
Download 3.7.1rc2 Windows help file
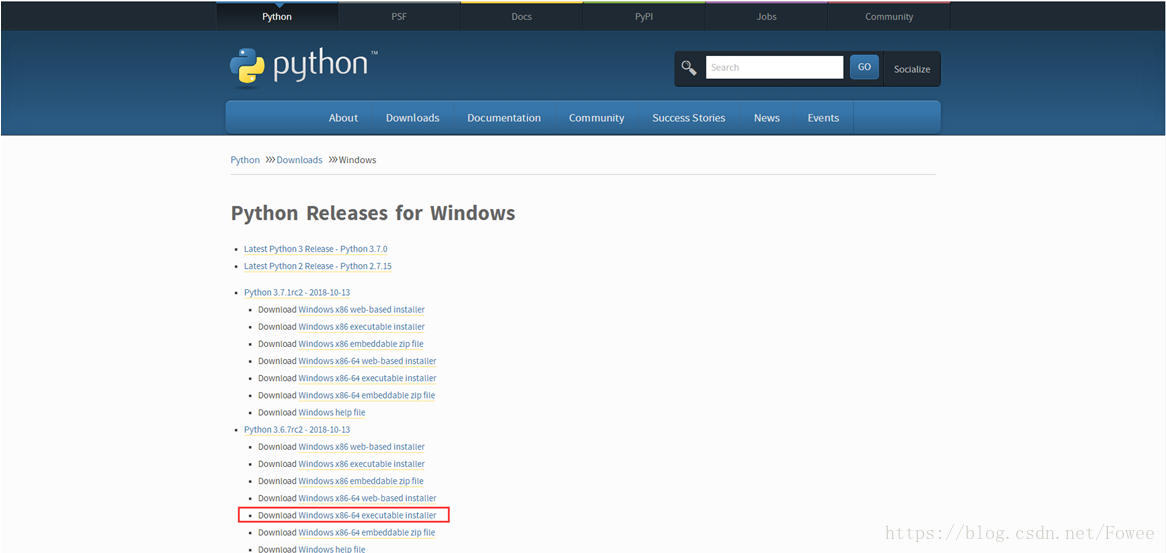332,413
